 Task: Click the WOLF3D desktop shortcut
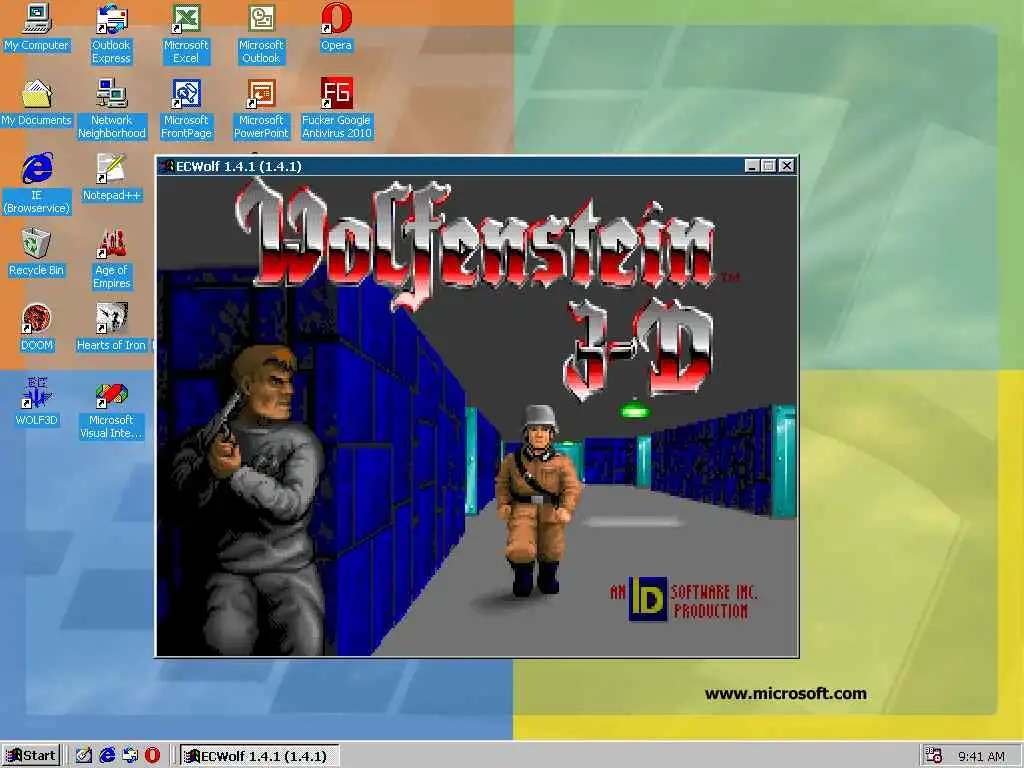coord(37,402)
